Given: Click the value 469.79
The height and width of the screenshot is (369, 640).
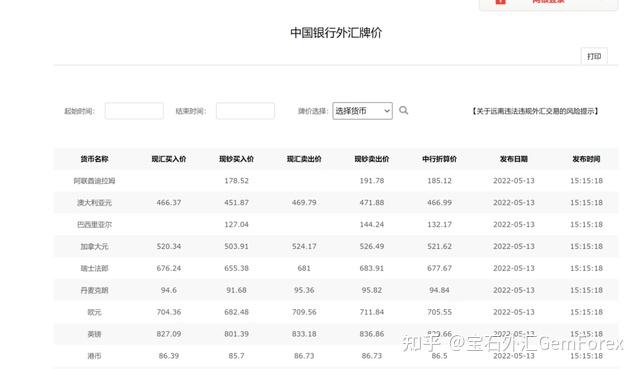Looking at the screenshot, I should tap(304, 202).
